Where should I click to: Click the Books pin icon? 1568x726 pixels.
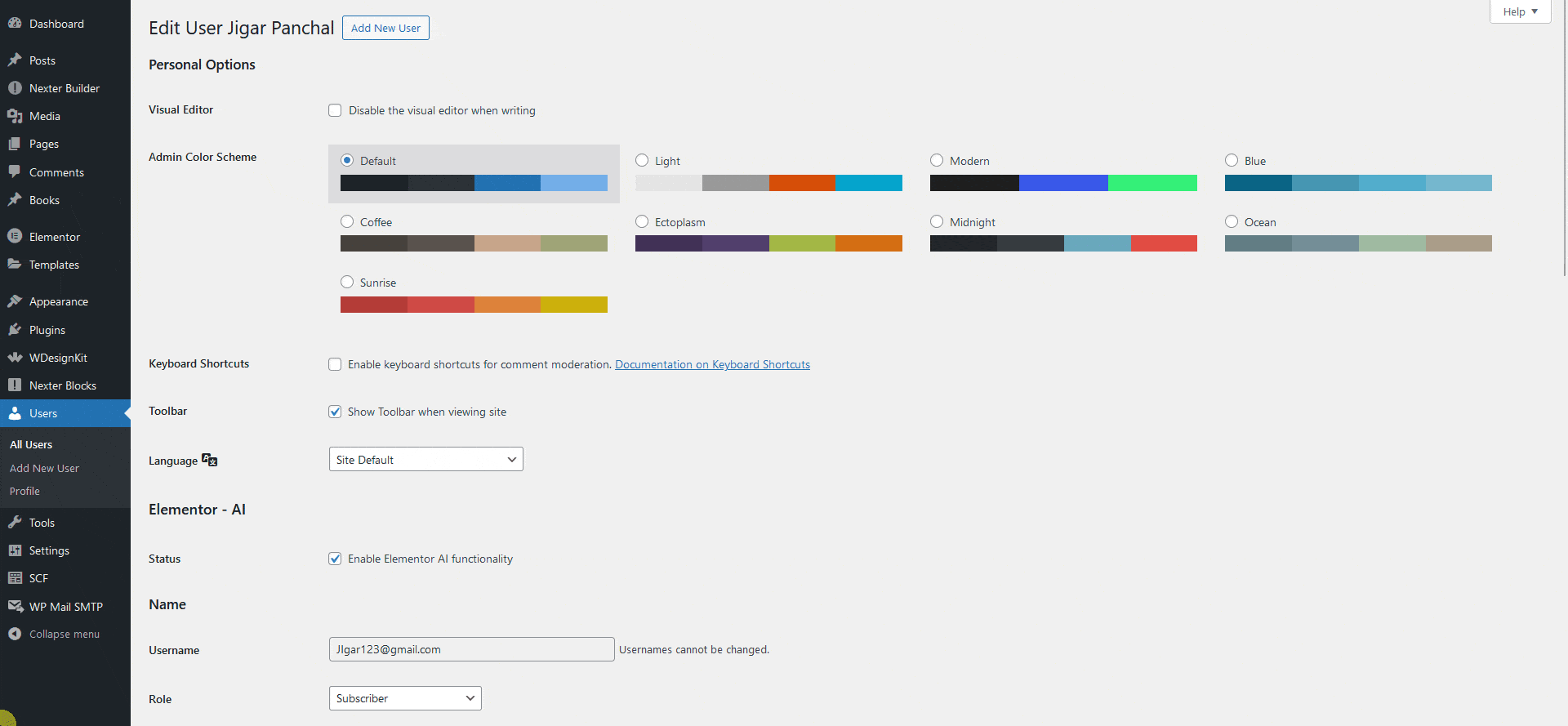(15, 200)
